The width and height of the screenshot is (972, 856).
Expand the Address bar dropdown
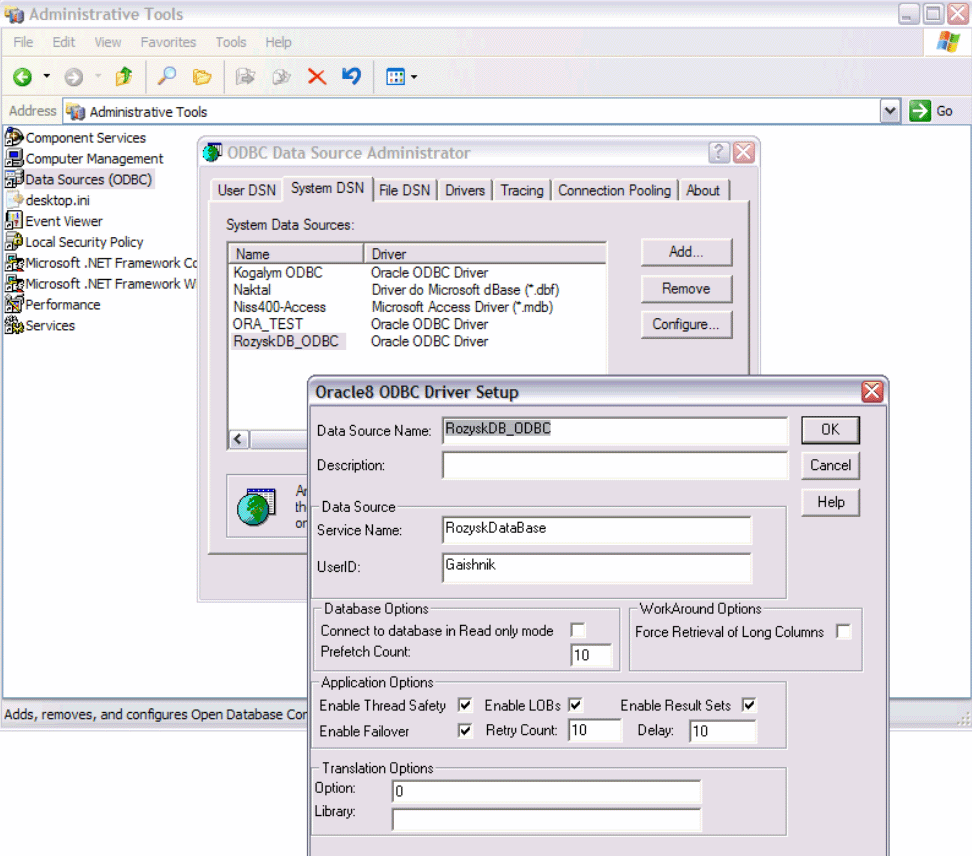(x=890, y=112)
